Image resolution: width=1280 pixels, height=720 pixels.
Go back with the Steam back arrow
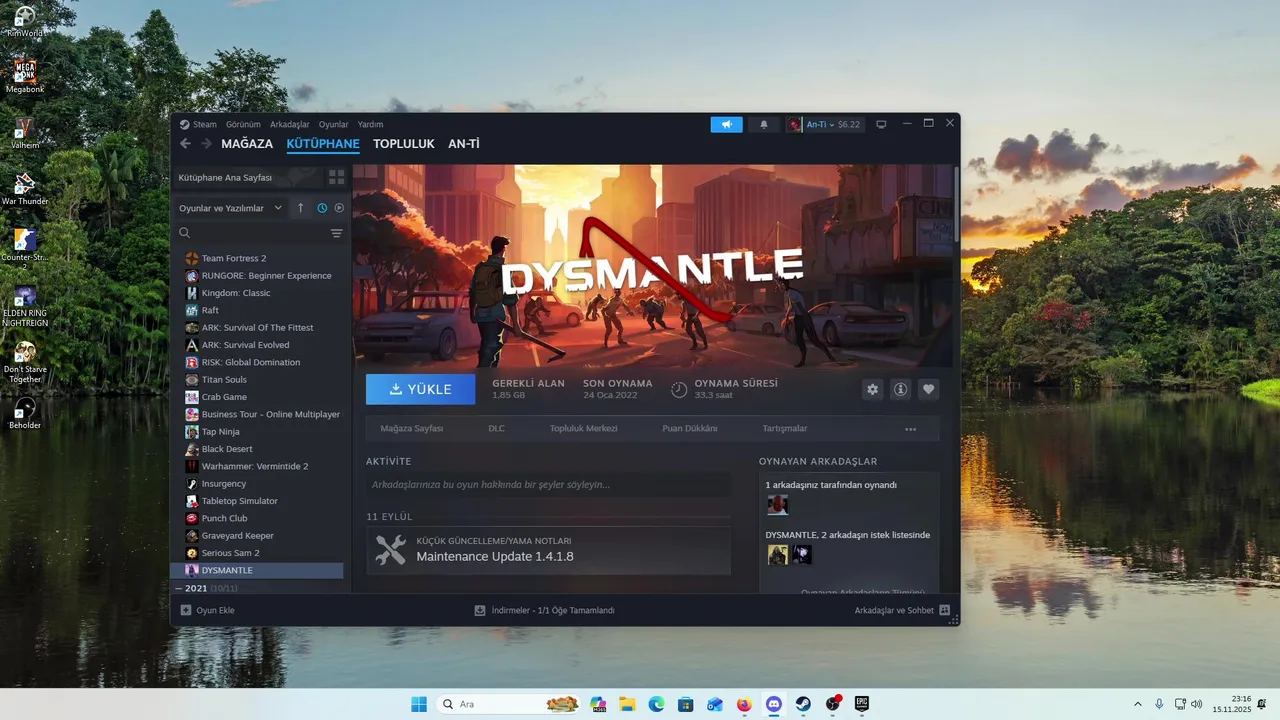(x=185, y=144)
